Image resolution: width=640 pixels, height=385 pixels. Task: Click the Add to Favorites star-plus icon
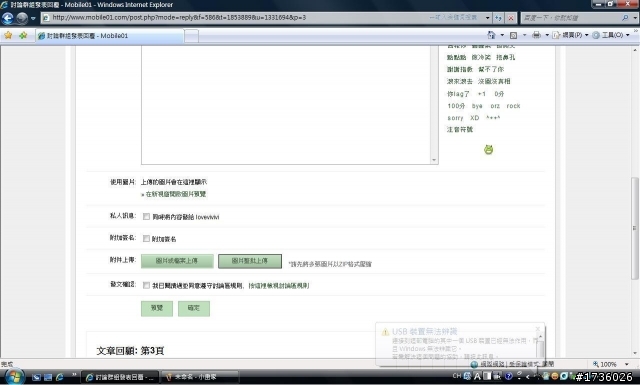point(23,36)
